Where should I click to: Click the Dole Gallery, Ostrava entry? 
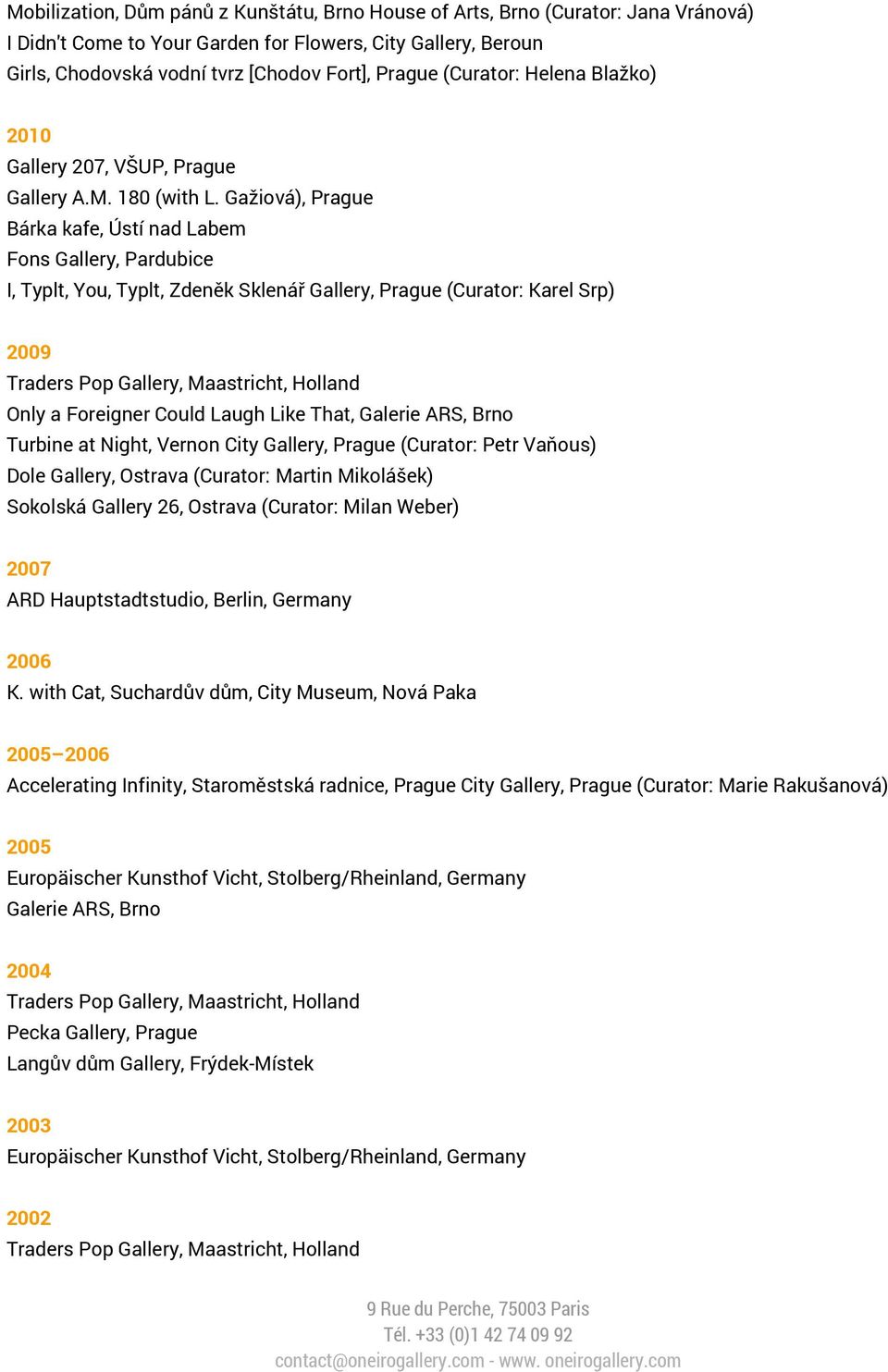click(x=219, y=476)
